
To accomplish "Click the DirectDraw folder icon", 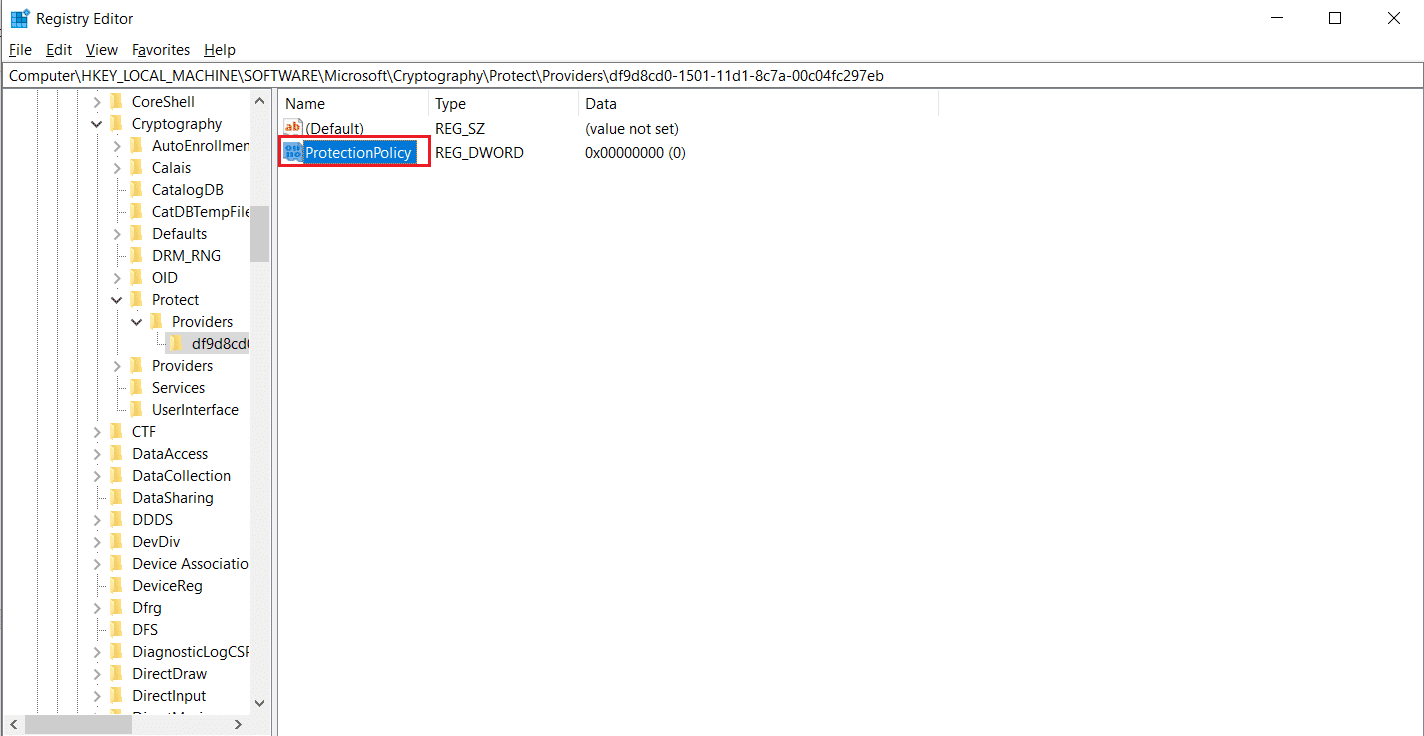I will click(116, 674).
